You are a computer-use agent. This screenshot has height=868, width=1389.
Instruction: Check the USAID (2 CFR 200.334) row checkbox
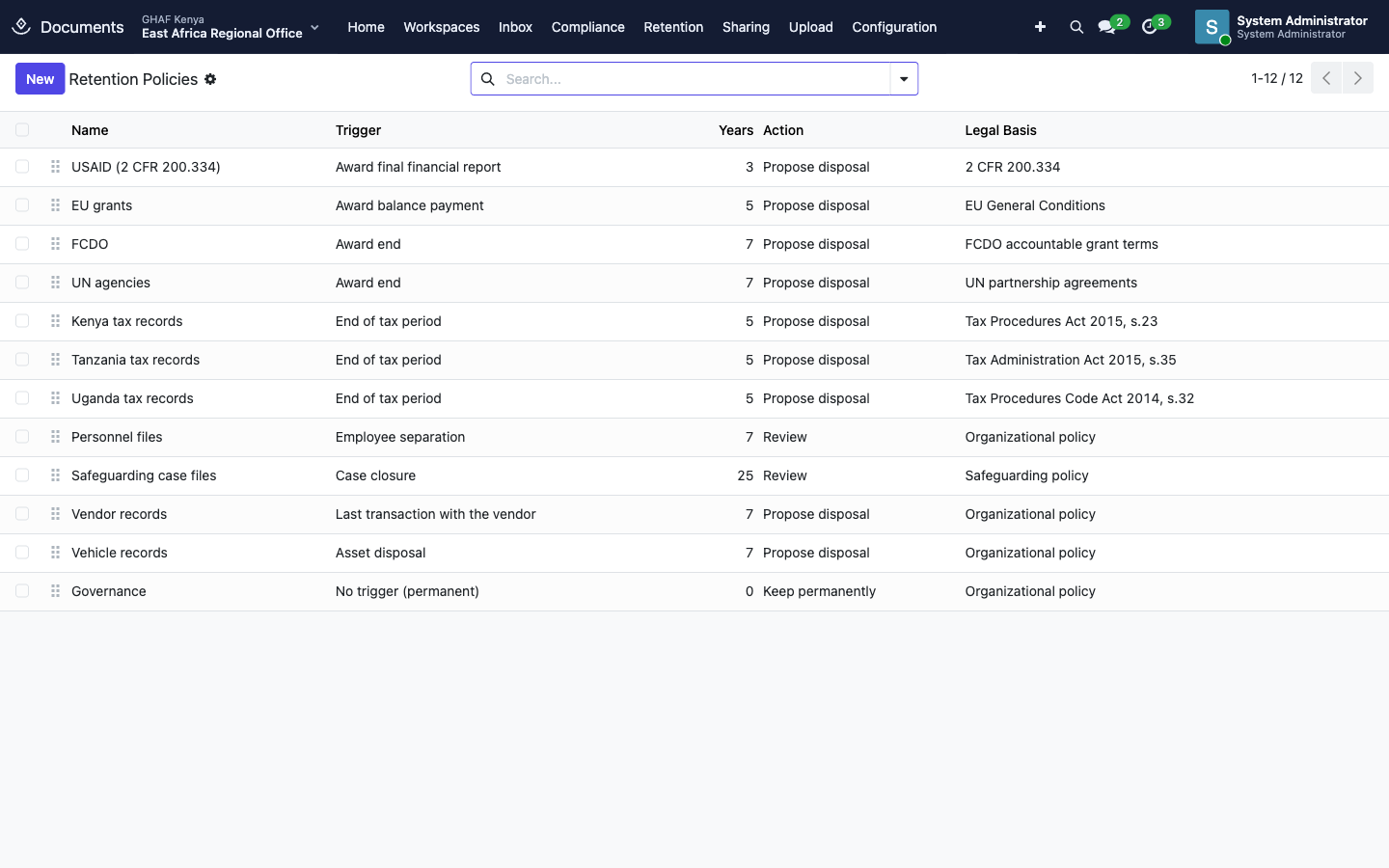click(x=22, y=167)
